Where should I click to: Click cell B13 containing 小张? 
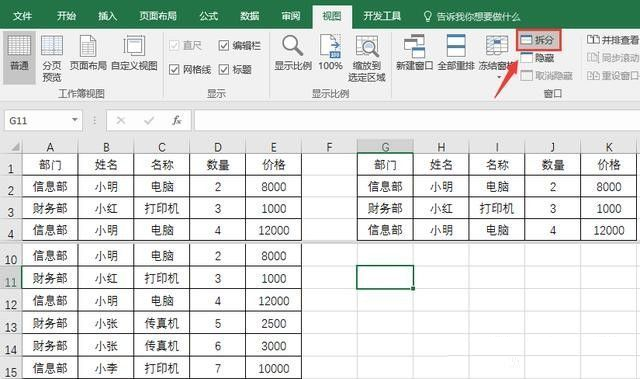(106, 324)
